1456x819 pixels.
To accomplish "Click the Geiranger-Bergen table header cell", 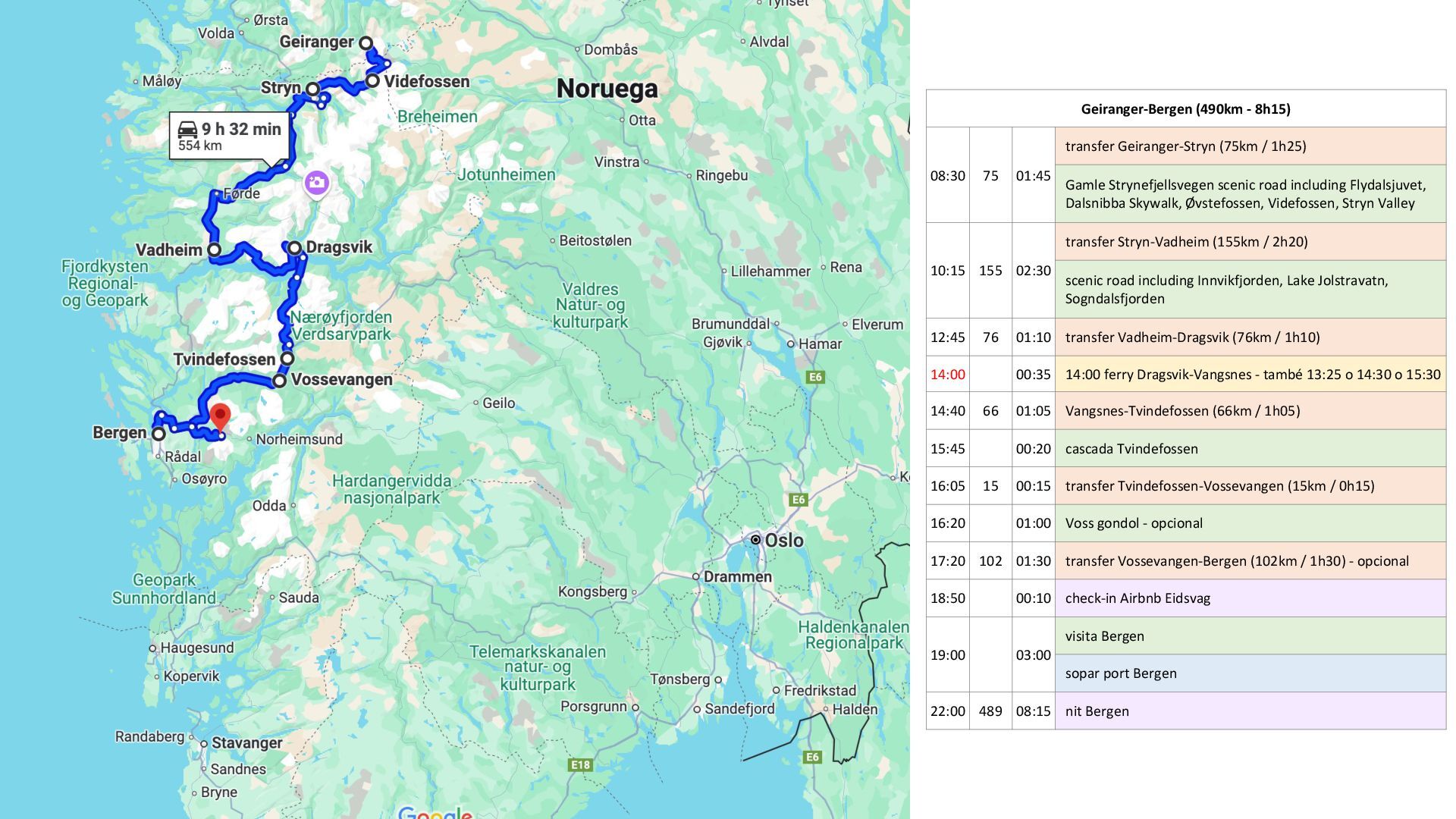I will [x=1185, y=109].
